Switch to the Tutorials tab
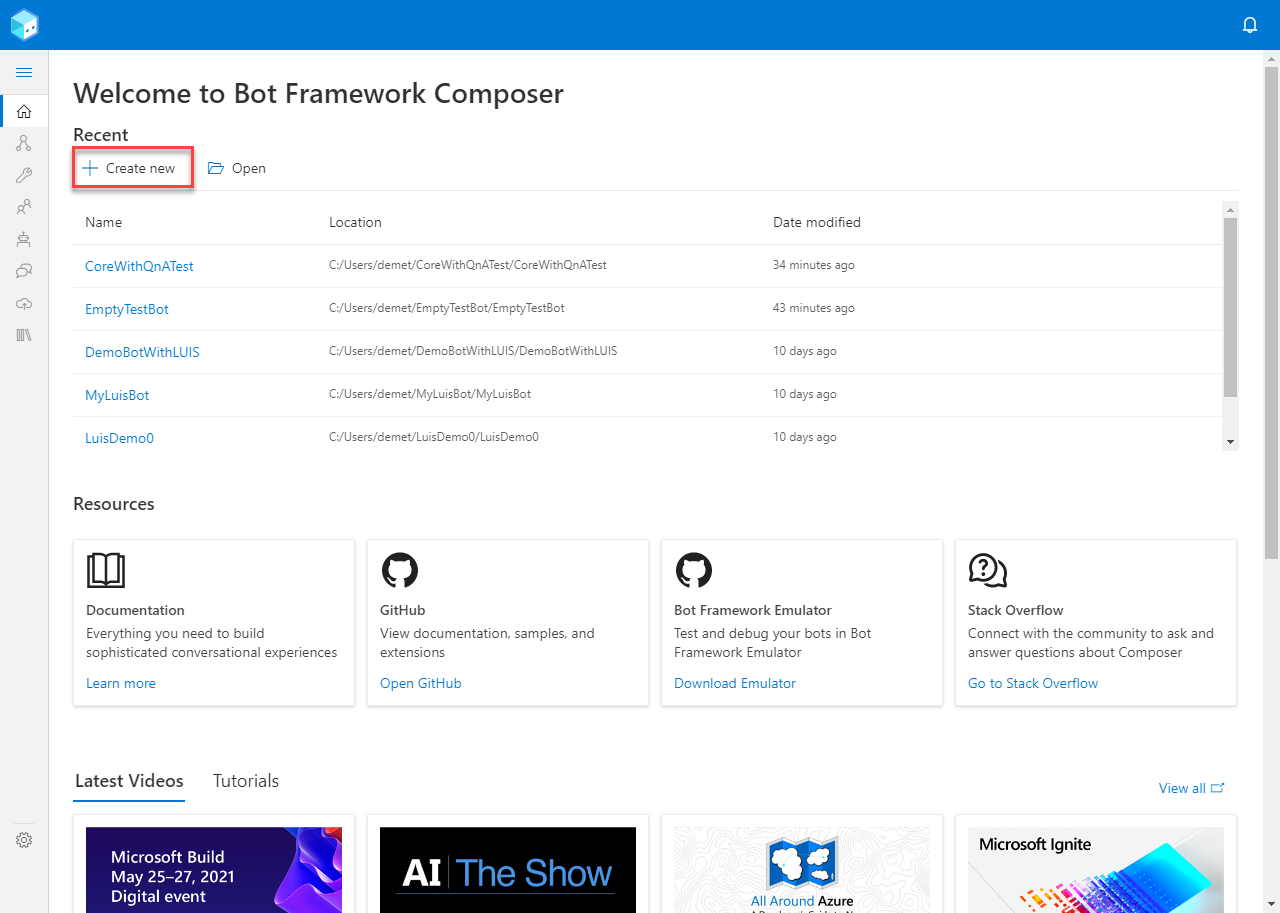Image resolution: width=1280 pixels, height=913 pixels. coord(246,781)
